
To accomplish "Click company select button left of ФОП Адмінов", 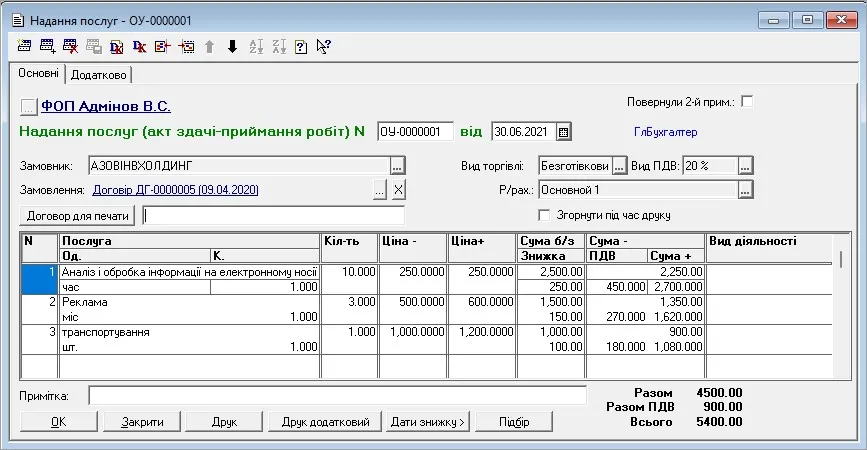I will point(29,106).
